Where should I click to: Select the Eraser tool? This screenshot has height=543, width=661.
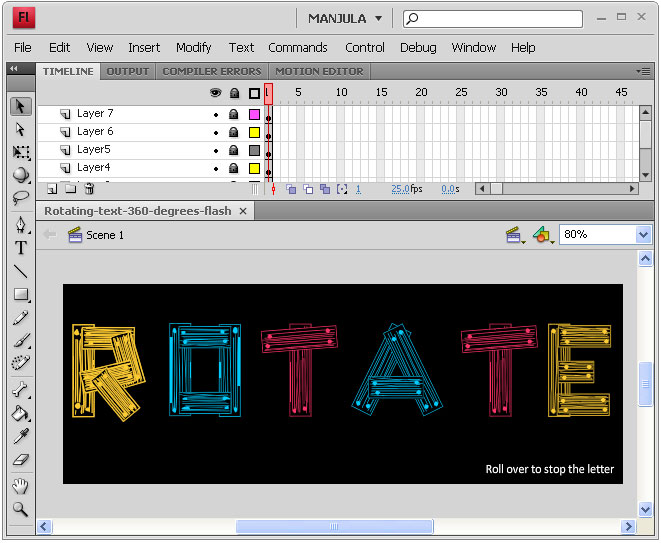coord(21,460)
